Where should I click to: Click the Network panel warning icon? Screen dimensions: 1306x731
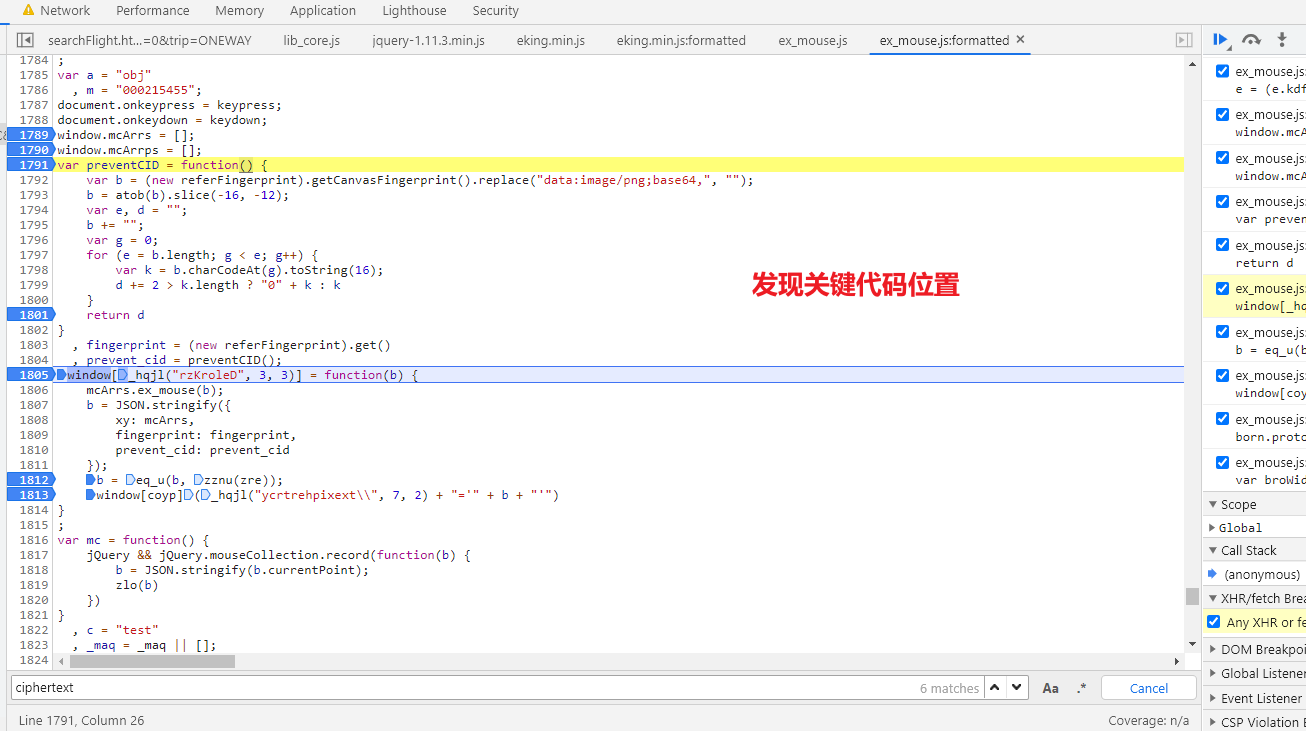pyautogui.click(x=28, y=10)
